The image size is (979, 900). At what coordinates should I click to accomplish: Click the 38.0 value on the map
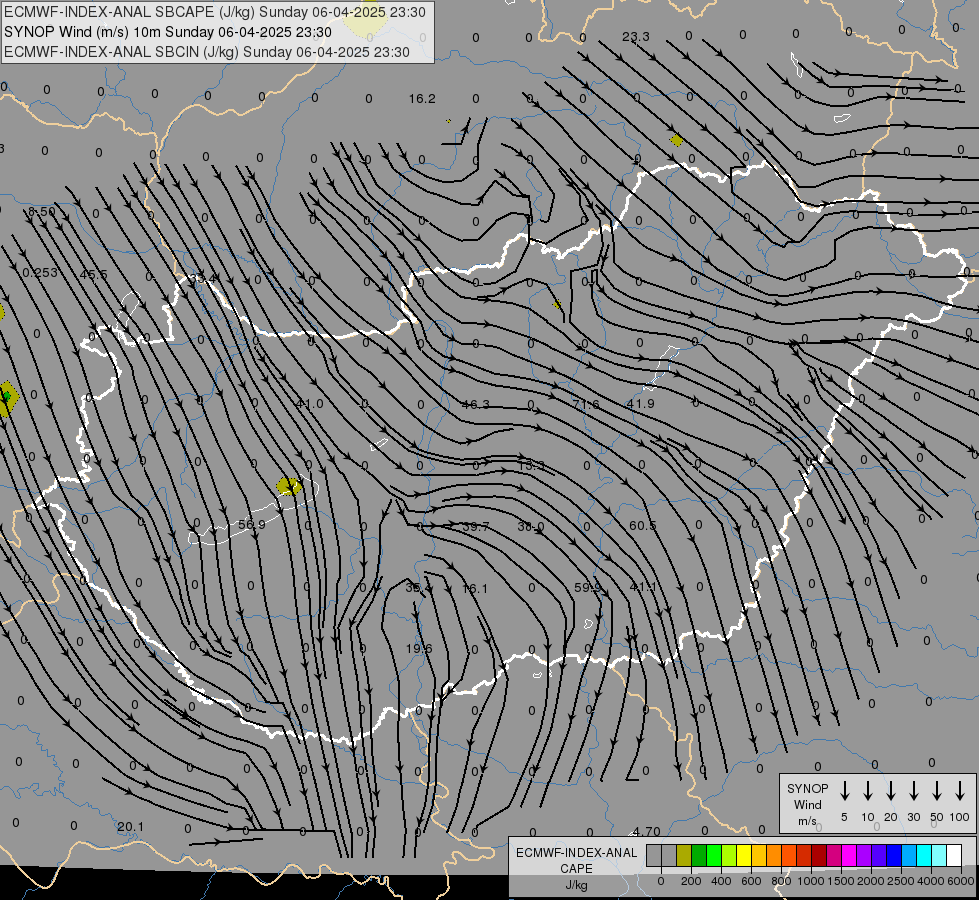[x=531, y=527]
